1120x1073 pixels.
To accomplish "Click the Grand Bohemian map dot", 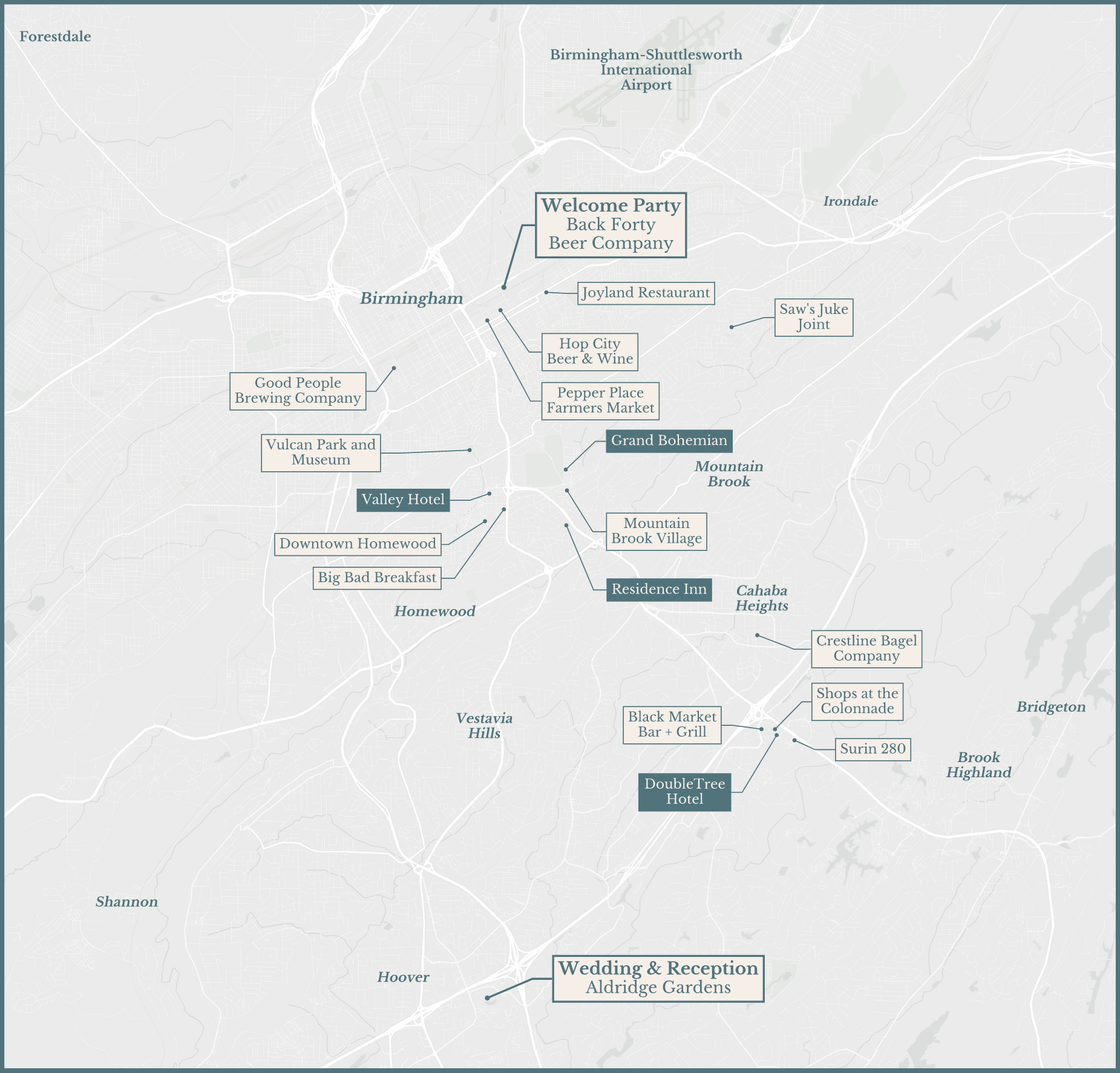I will click(x=566, y=469).
